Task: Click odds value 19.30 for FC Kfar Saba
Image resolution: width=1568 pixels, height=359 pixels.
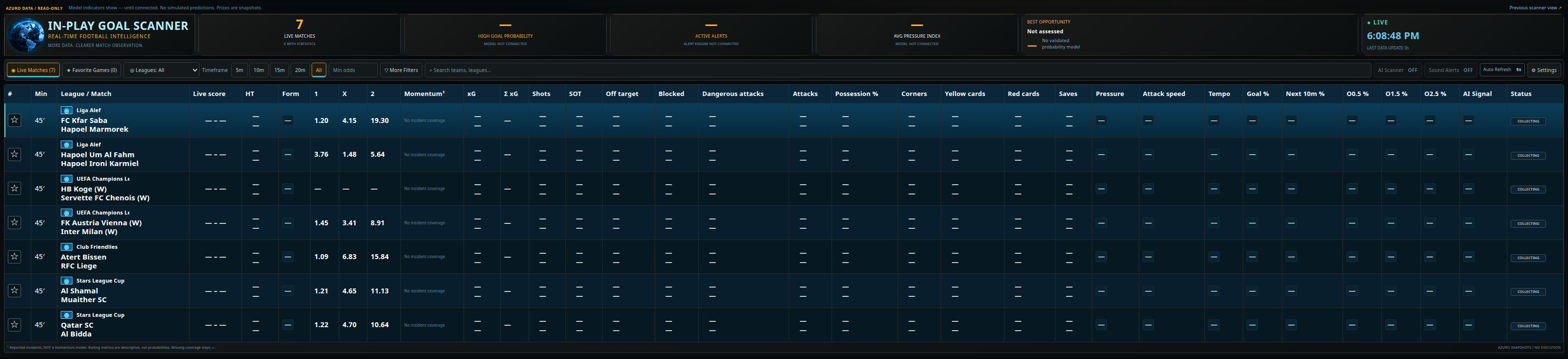Action: click(x=380, y=120)
